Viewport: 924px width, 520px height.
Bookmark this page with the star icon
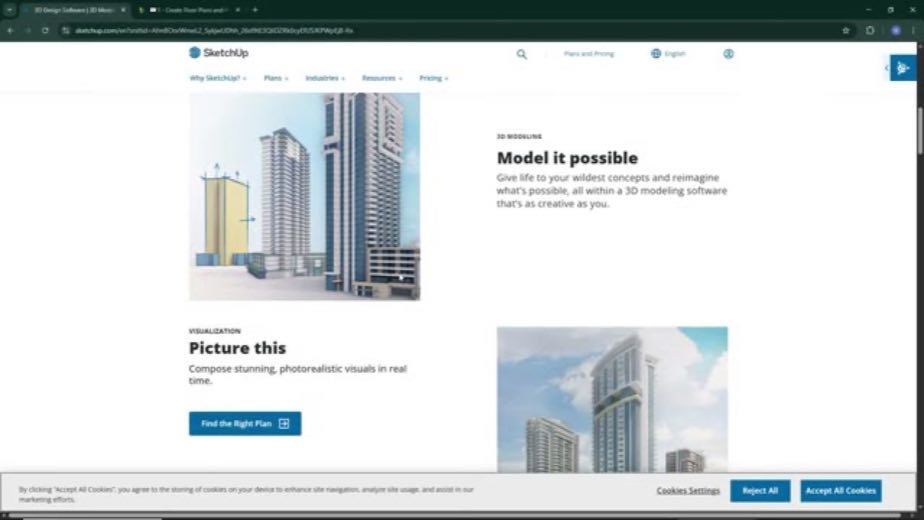(846, 30)
